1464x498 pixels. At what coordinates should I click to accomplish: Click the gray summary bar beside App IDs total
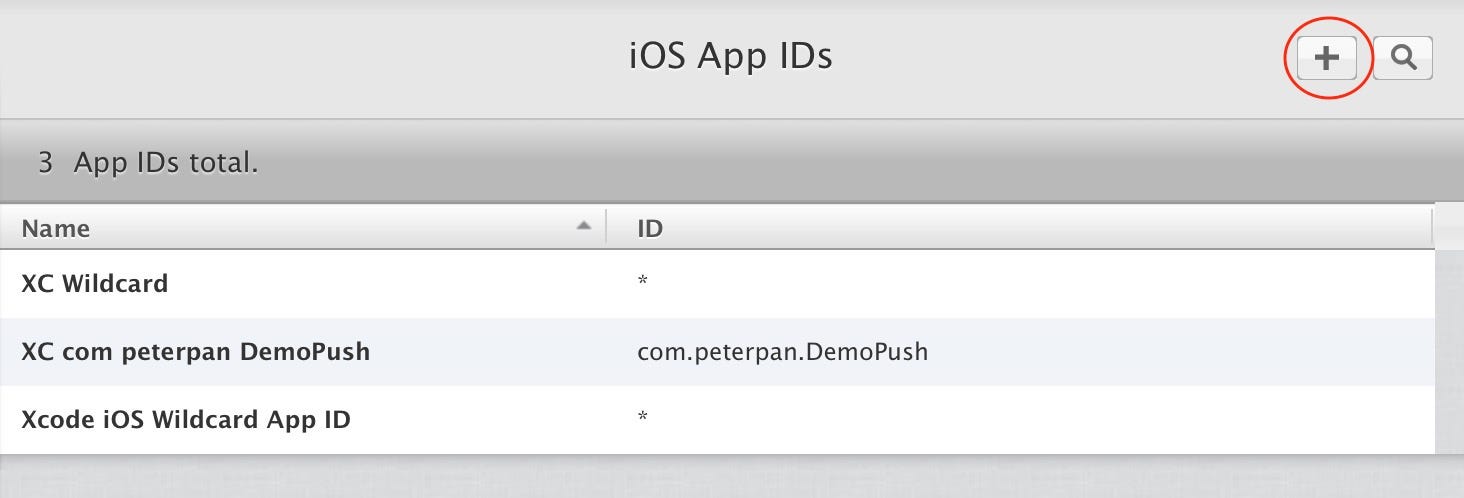[860, 163]
